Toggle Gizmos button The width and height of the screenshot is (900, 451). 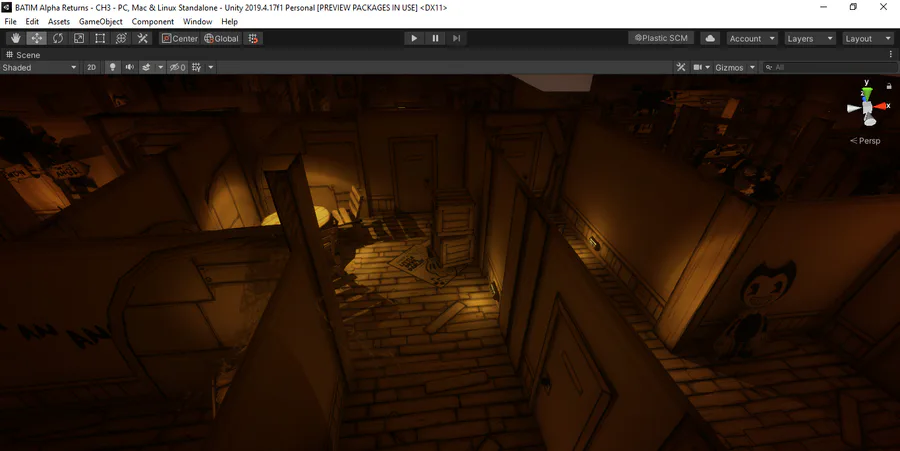pos(729,67)
